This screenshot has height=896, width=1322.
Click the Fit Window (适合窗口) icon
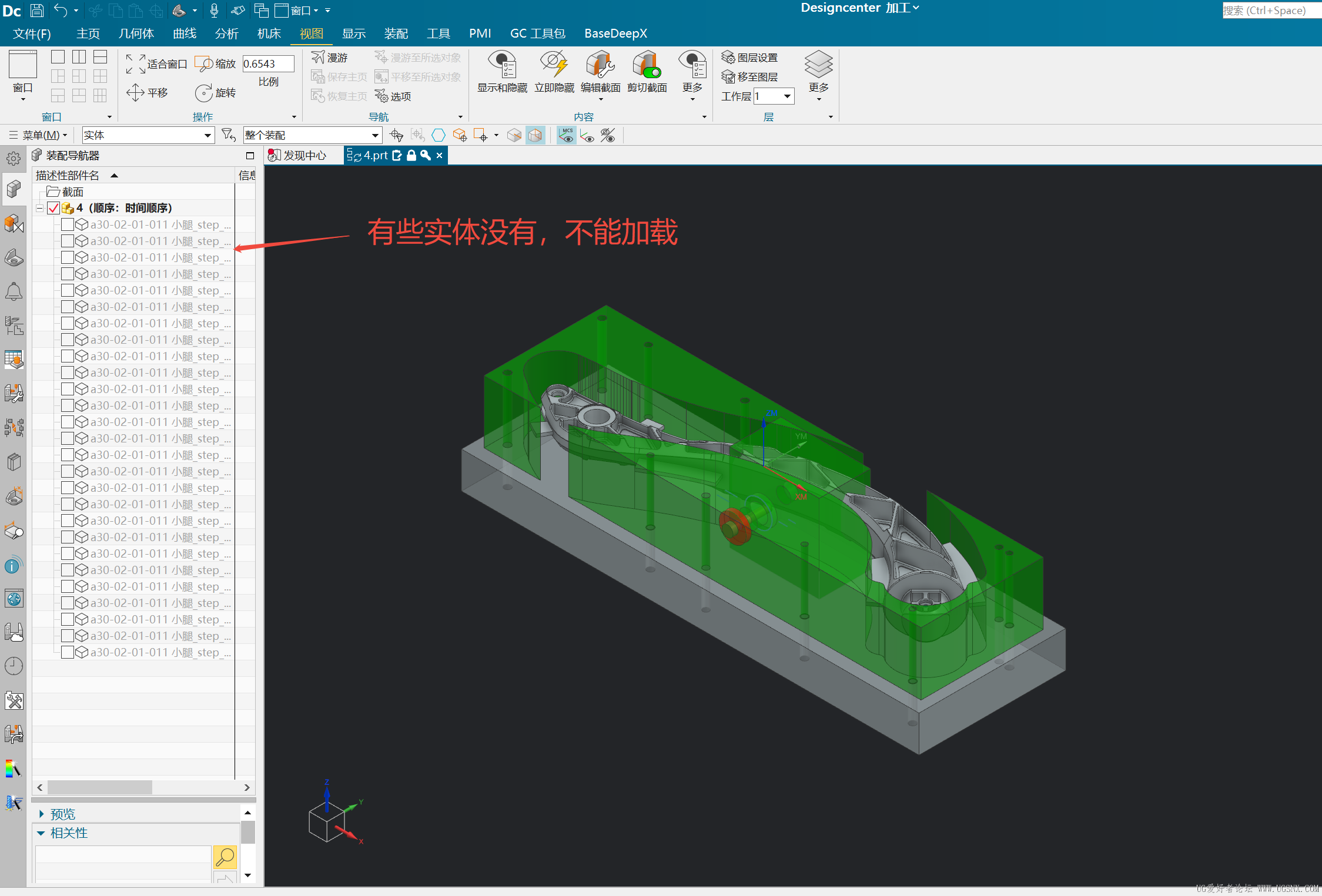[136, 63]
